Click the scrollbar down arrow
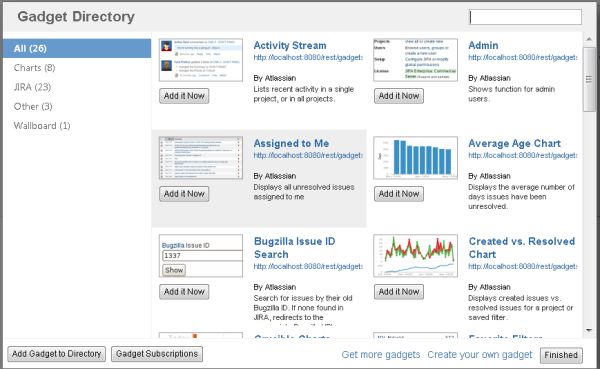The width and height of the screenshot is (600, 369). [589, 330]
